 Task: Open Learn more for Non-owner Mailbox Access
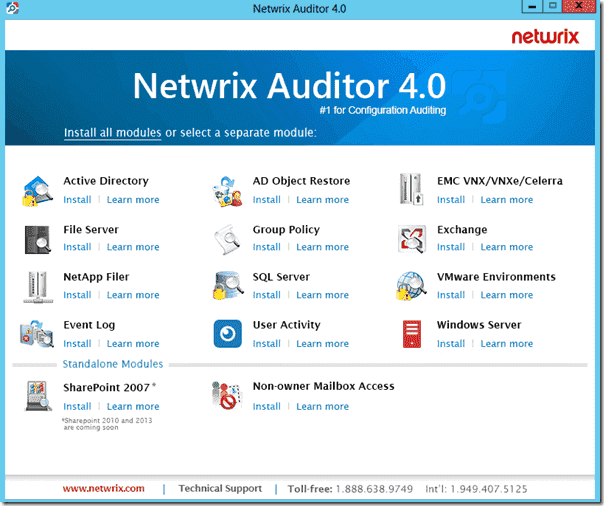click(322, 406)
